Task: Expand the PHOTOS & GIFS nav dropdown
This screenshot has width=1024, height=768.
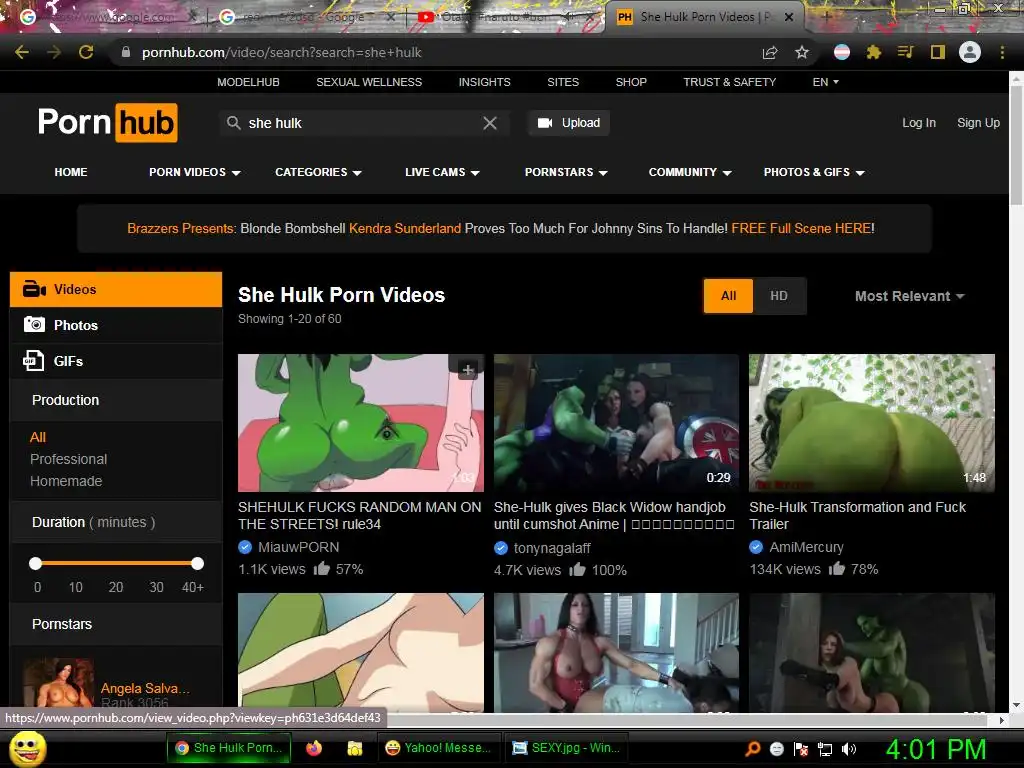Action: click(814, 172)
